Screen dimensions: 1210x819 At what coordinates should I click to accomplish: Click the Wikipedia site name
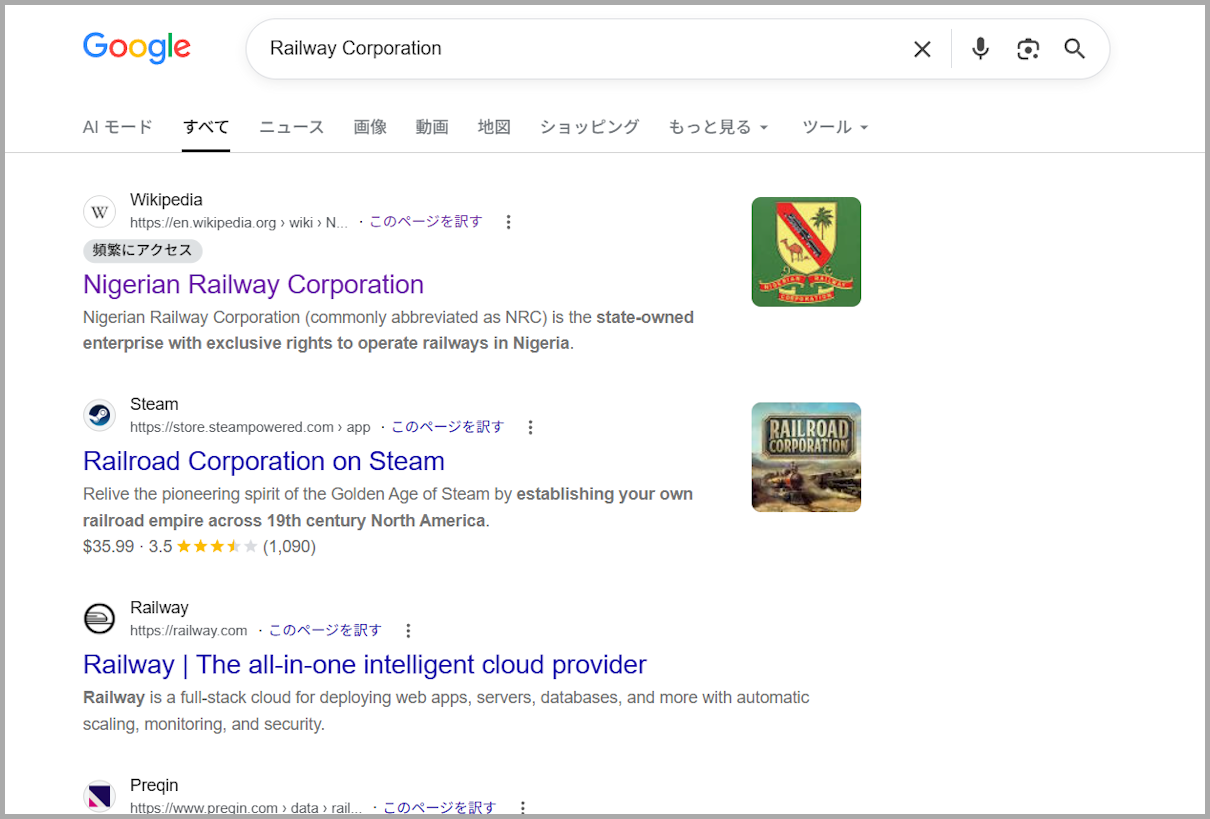(x=166, y=200)
